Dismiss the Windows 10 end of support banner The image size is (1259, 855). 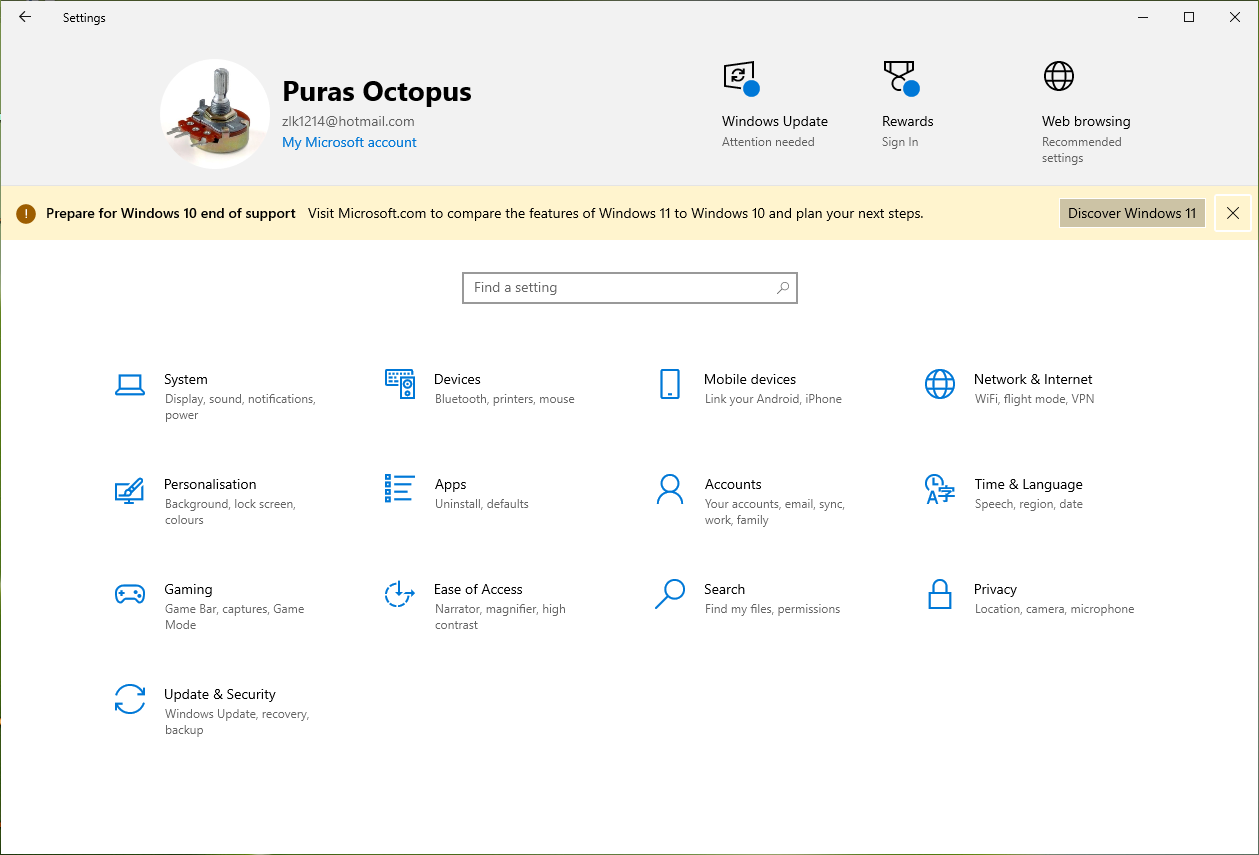pos(1233,213)
